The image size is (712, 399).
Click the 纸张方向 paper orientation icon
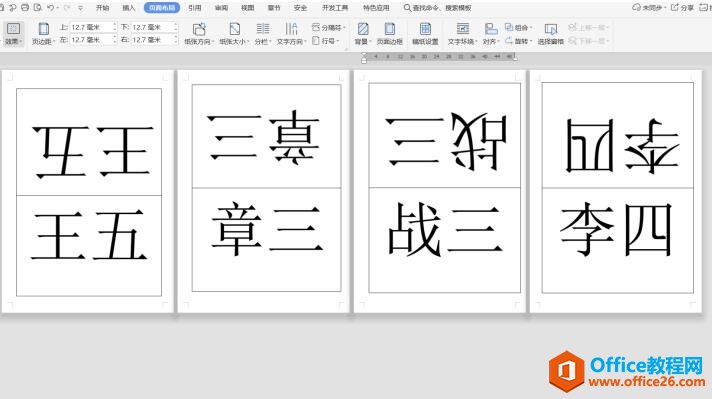[199, 29]
